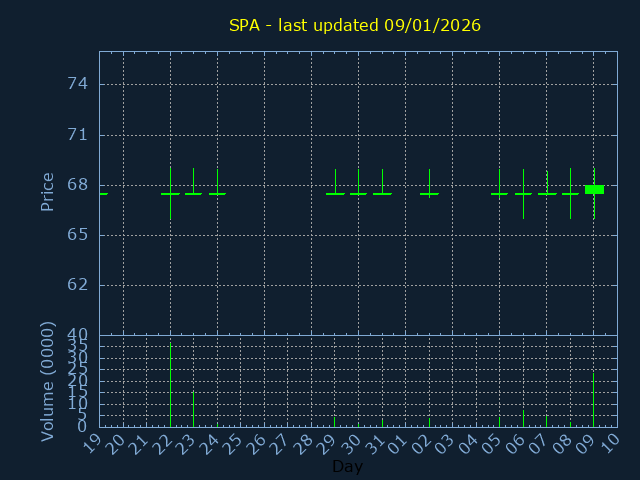Image resolution: width=640 pixels, height=480 pixels.
Task: Select the 71 price tick label
Action: coord(77,135)
